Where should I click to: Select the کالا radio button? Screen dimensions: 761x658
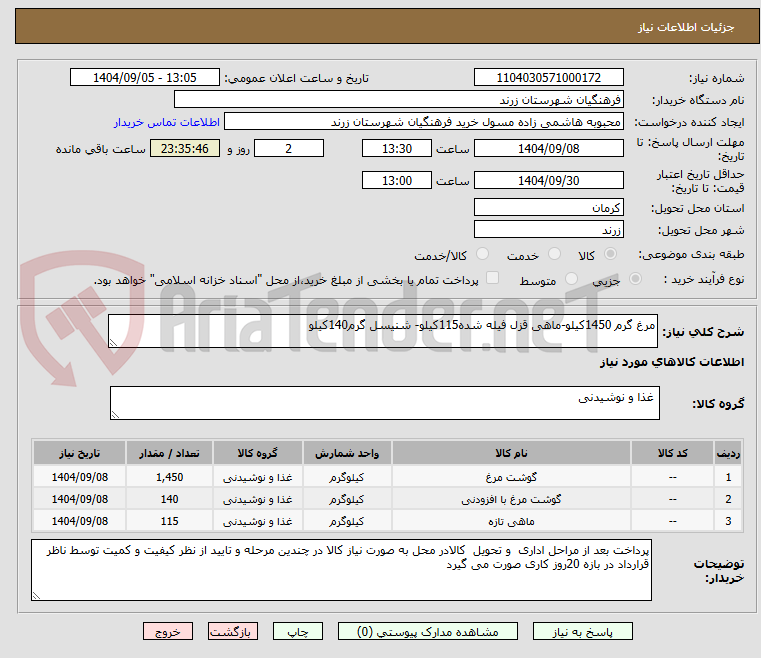[611, 254]
